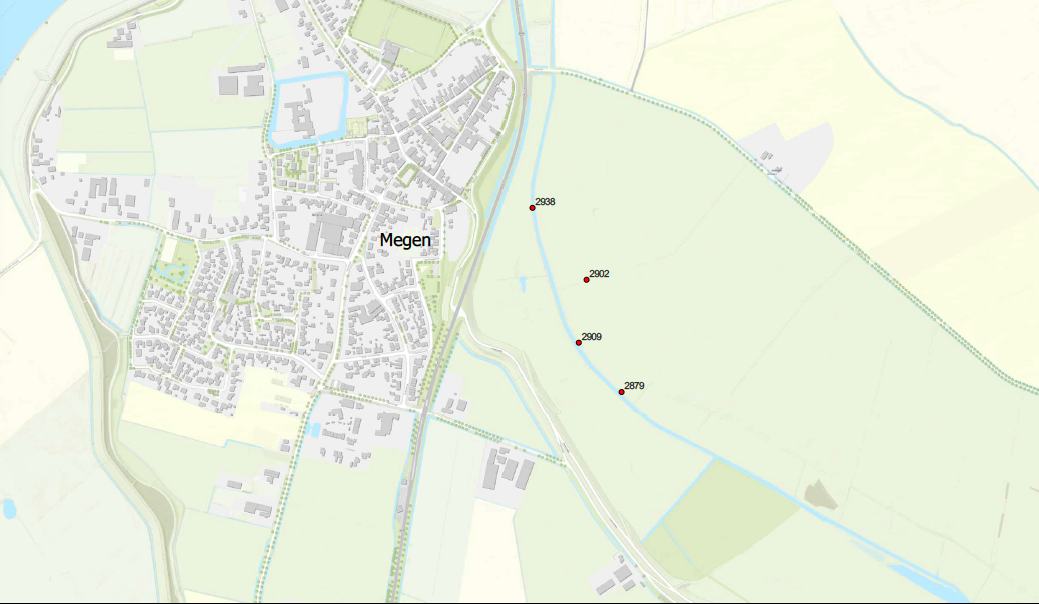
Task: Click the 2879 number label
Action: [634, 385]
